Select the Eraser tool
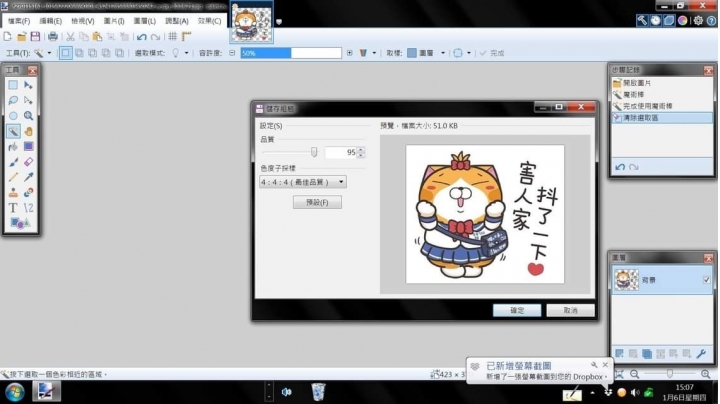This screenshot has width=720, height=404. point(28,162)
